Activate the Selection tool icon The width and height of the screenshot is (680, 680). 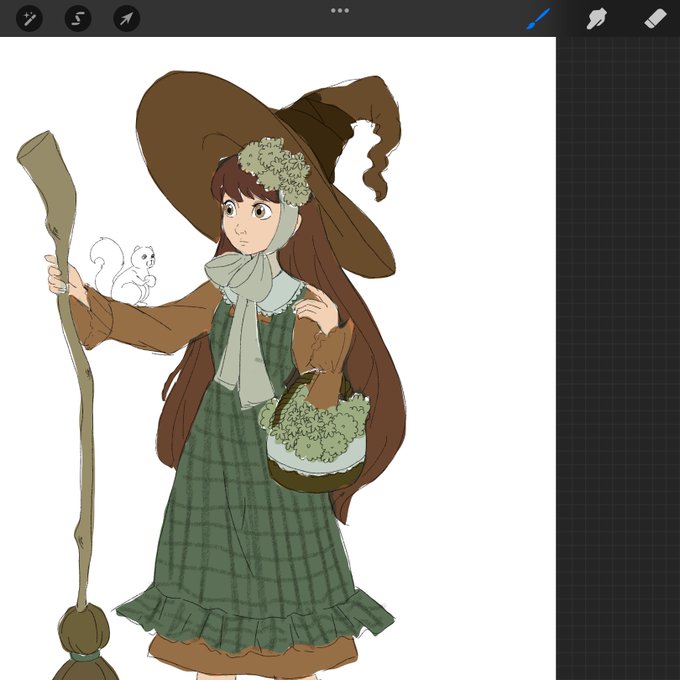[78, 18]
